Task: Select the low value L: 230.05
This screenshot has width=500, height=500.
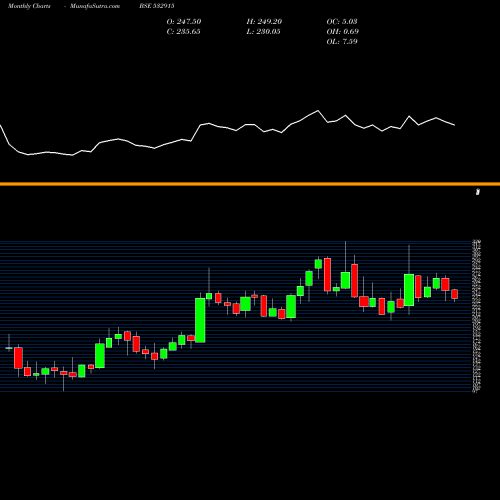Action: [x=263, y=32]
